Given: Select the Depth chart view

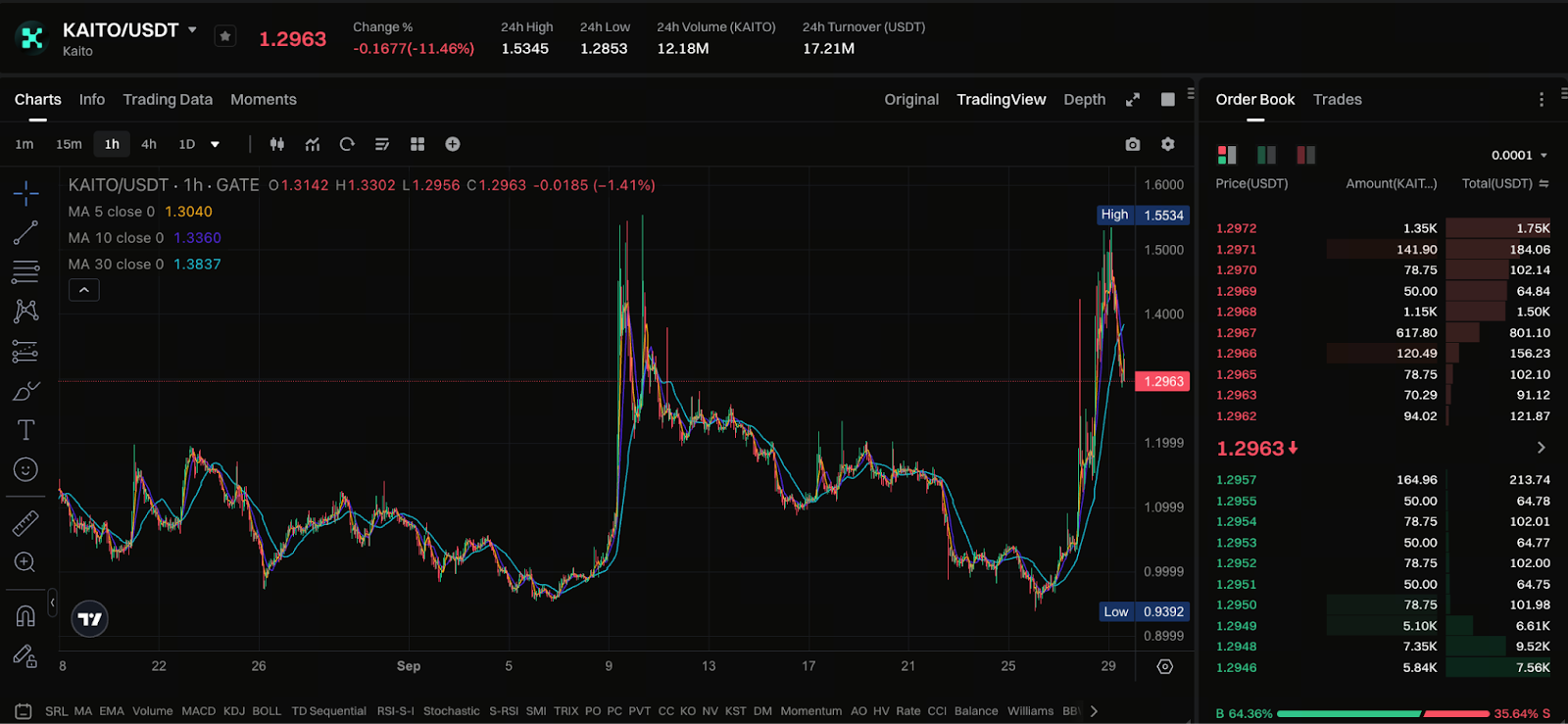Looking at the screenshot, I should click(1085, 100).
